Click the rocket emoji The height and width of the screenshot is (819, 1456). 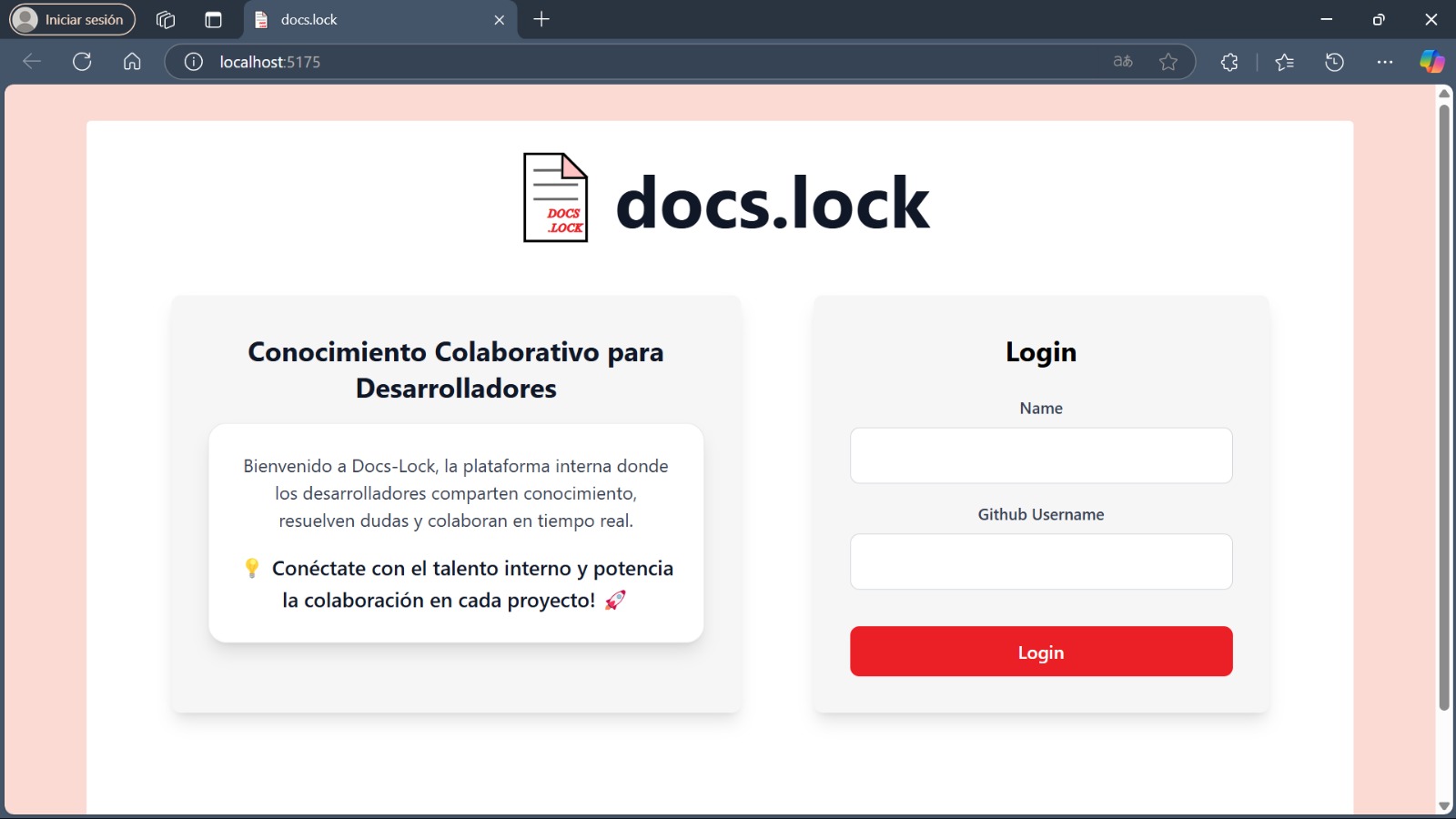coord(615,600)
